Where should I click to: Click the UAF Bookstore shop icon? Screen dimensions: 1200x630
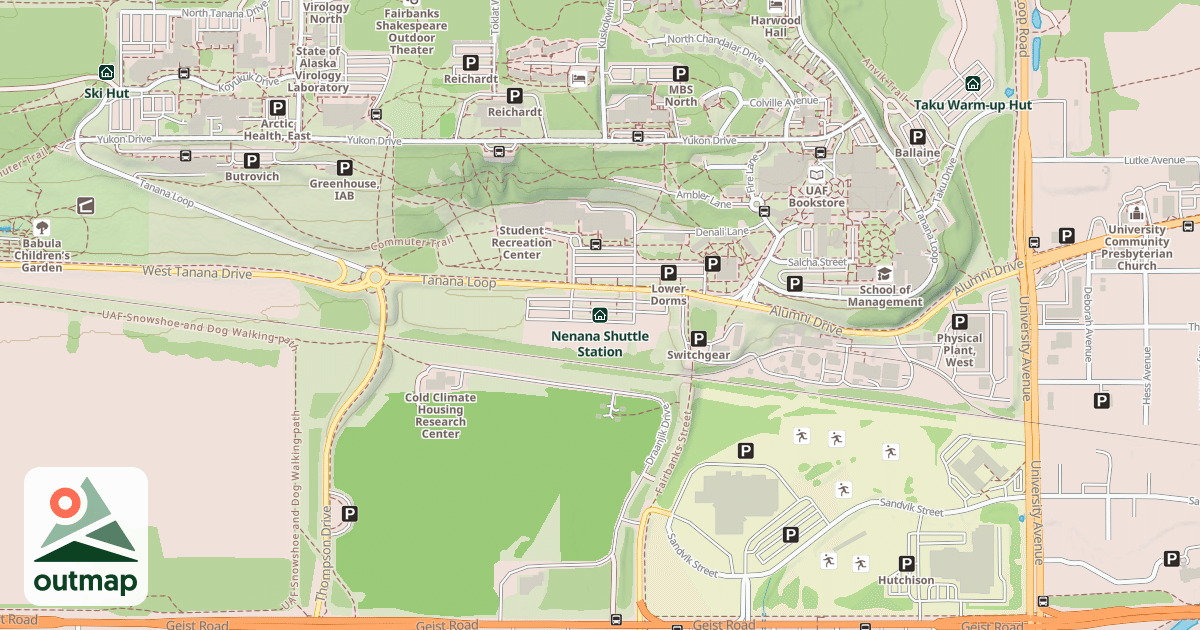[816, 174]
